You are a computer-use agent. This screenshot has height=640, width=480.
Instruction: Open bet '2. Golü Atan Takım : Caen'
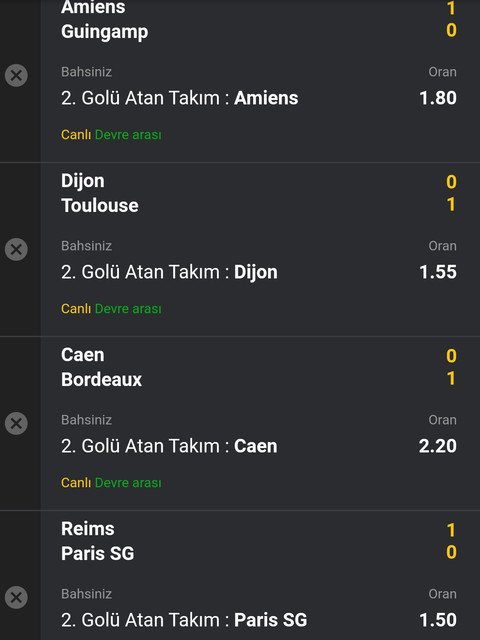(169, 446)
